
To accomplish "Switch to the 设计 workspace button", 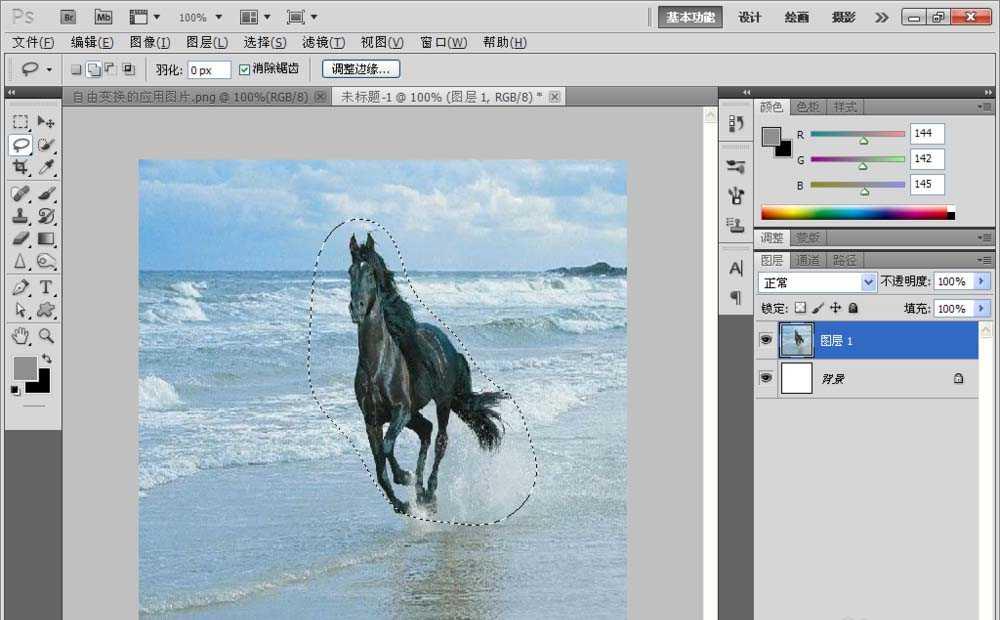I will (750, 17).
